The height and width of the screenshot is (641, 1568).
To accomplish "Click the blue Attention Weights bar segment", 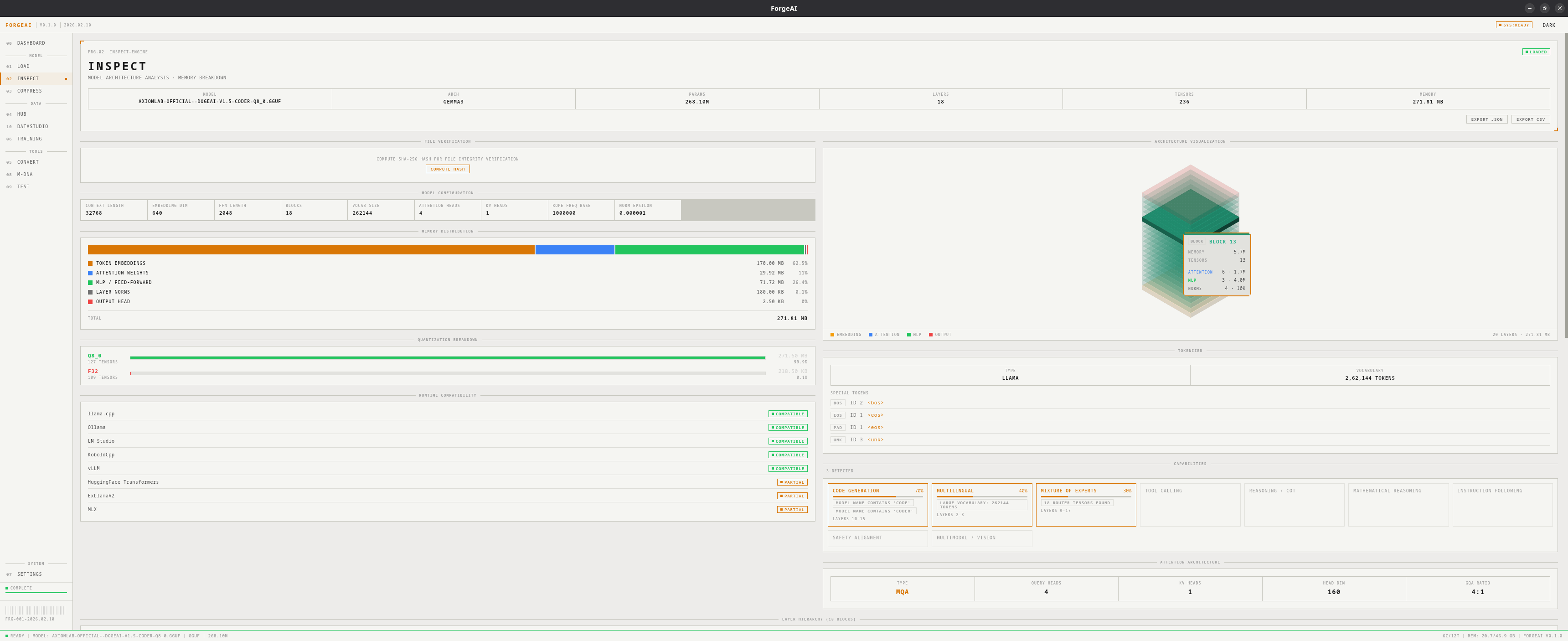I will click(575, 249).
